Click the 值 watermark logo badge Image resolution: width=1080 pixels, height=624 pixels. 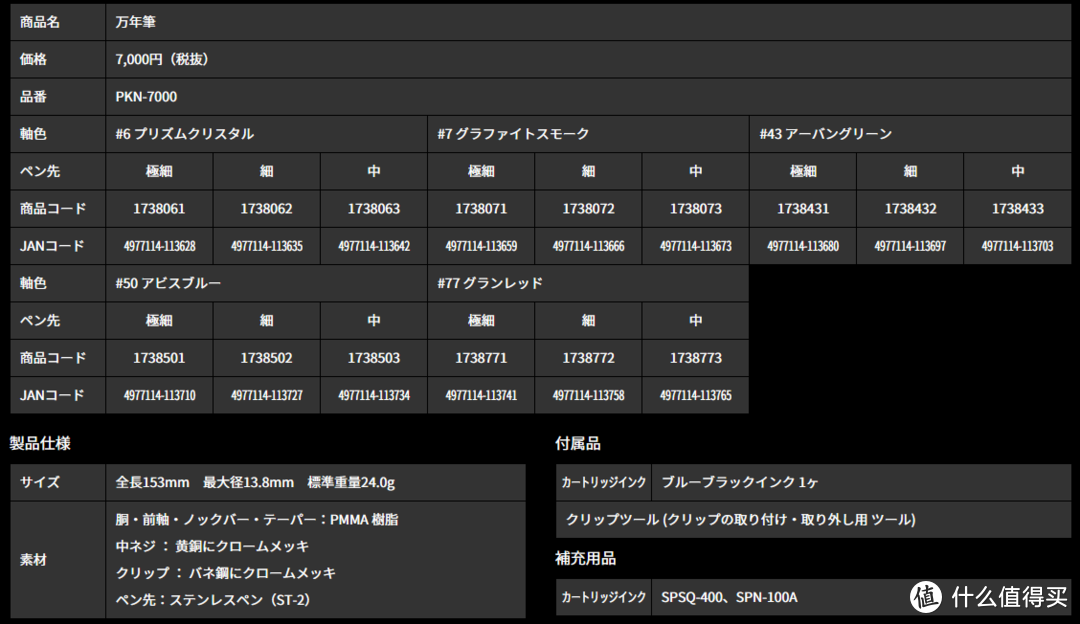point(926,597)
